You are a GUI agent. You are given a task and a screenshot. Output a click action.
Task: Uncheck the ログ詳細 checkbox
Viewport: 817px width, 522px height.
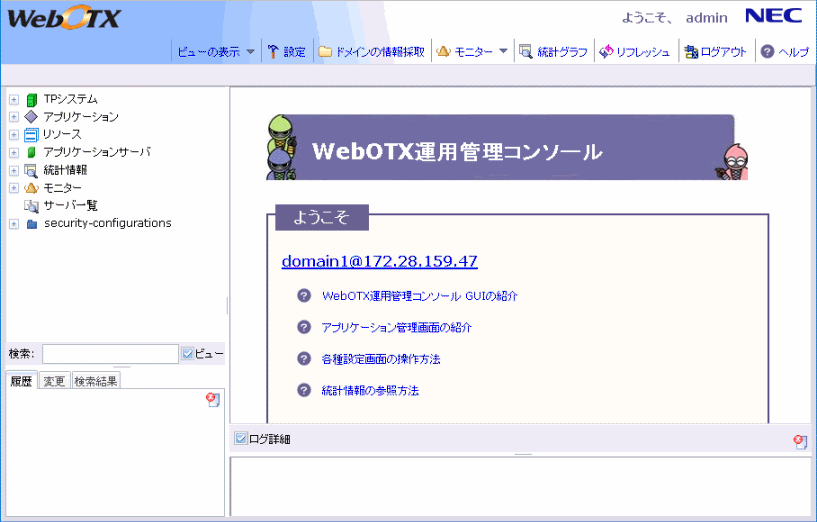240,439
